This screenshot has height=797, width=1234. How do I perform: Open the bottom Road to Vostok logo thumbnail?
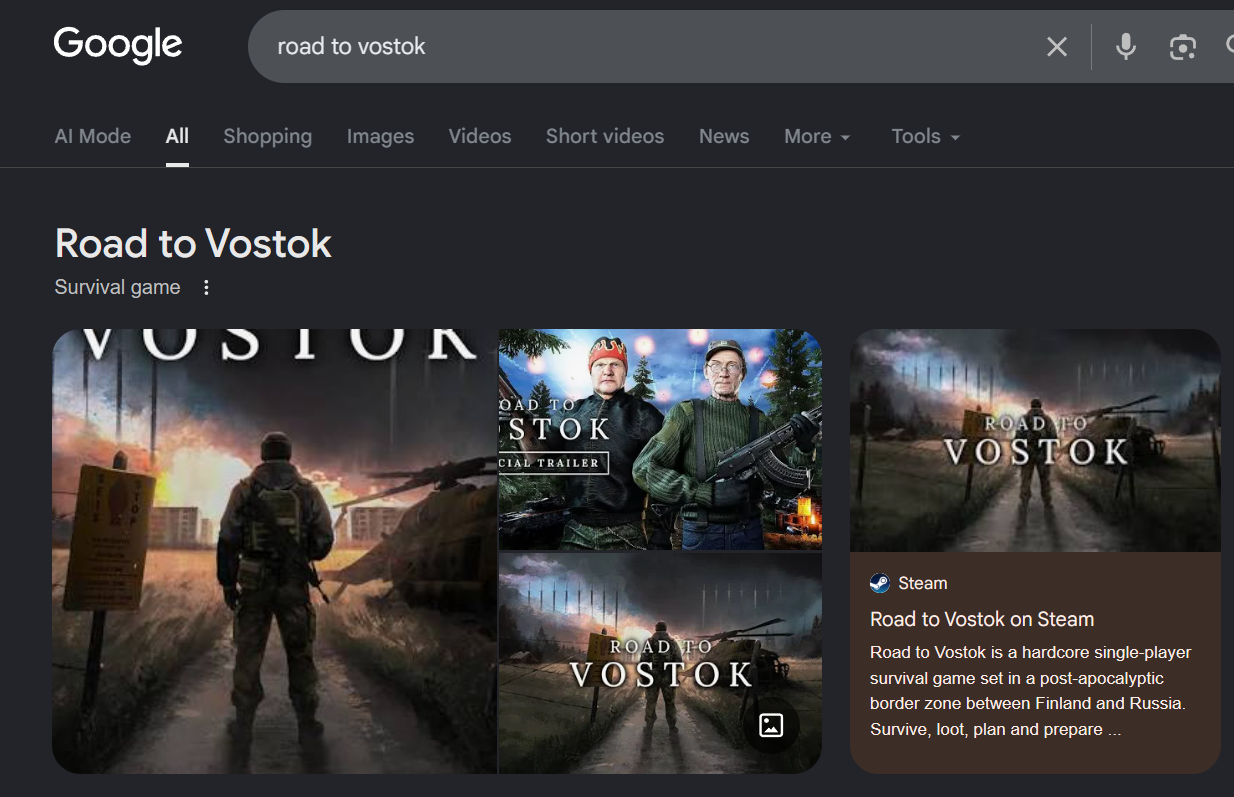tap(660, 664)
